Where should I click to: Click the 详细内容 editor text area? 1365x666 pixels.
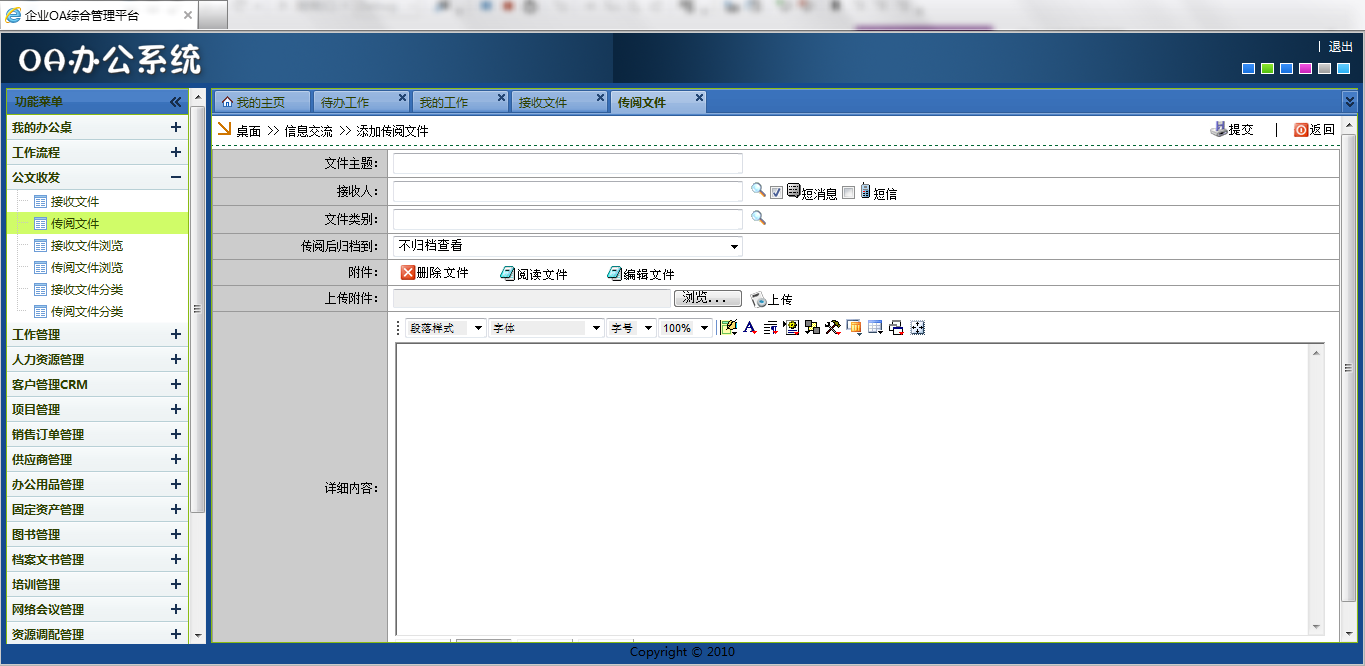[x=852, y=488]
